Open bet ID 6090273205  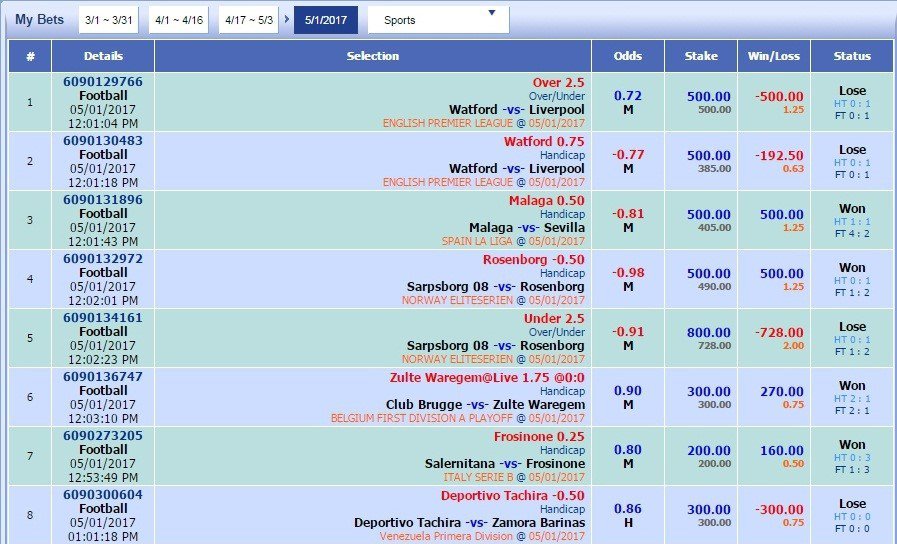click(103, 435)
